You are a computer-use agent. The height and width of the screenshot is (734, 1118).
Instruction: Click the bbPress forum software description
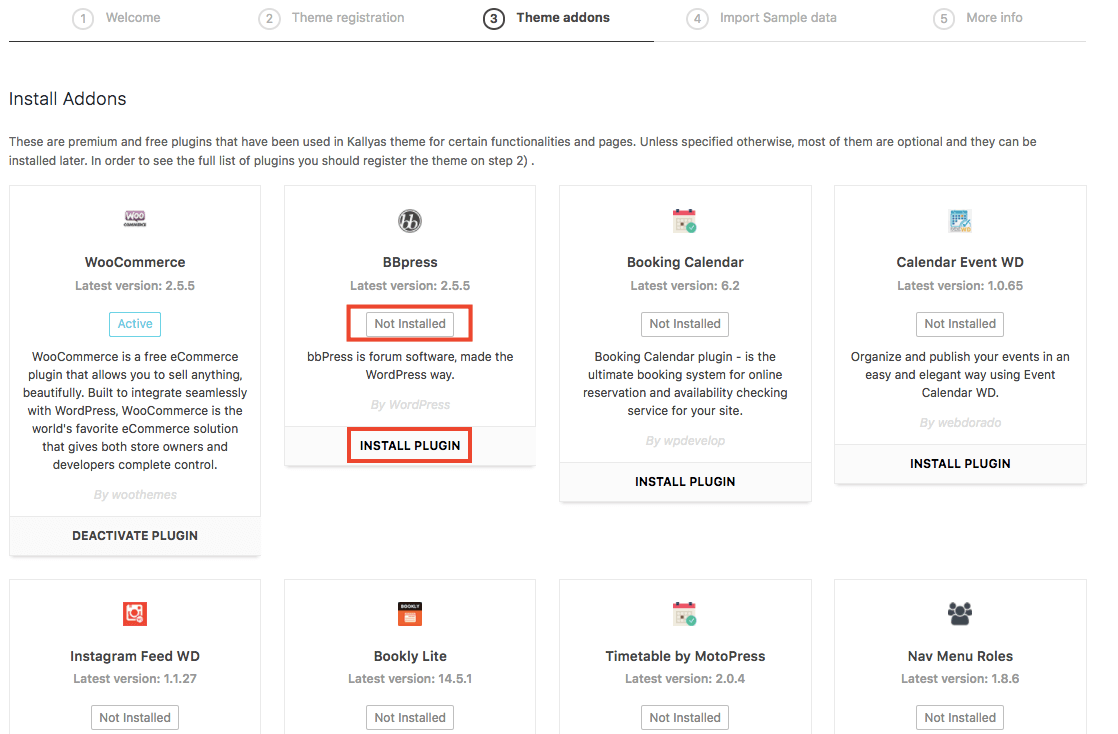tap(410, 366)
